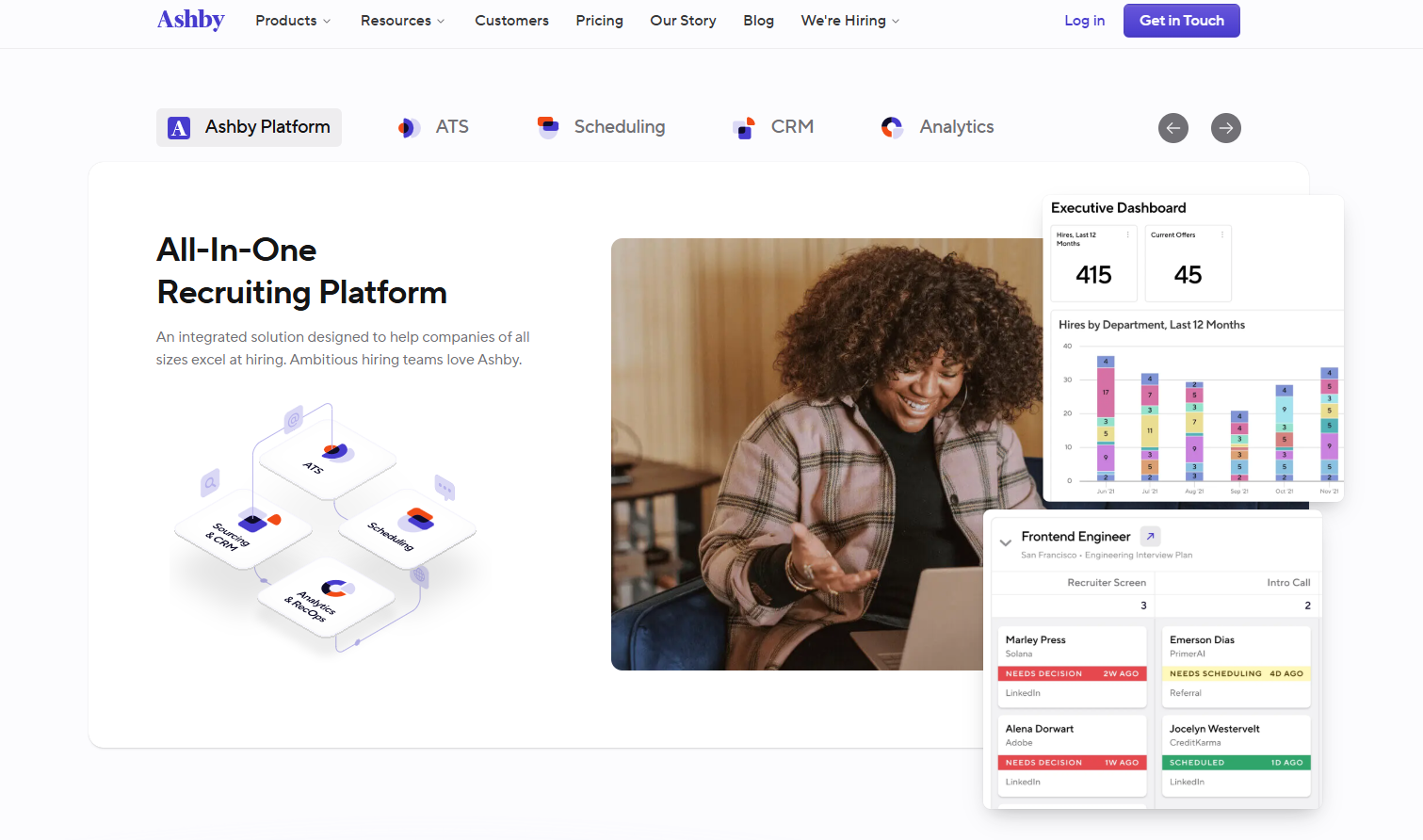Viewport: 1423px width, 840px height.
Task: Click the woman with laptop photo
Action: [827, 454]
